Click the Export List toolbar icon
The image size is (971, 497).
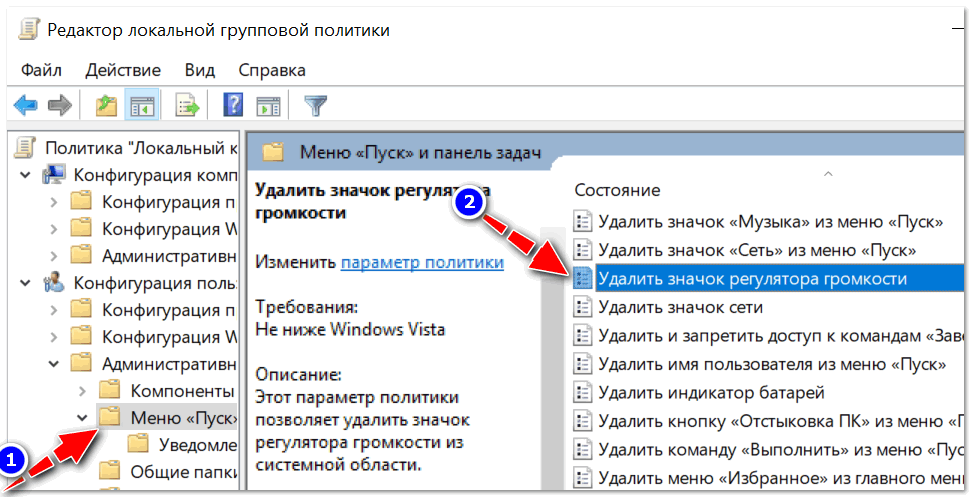click(x=186, y=104)
